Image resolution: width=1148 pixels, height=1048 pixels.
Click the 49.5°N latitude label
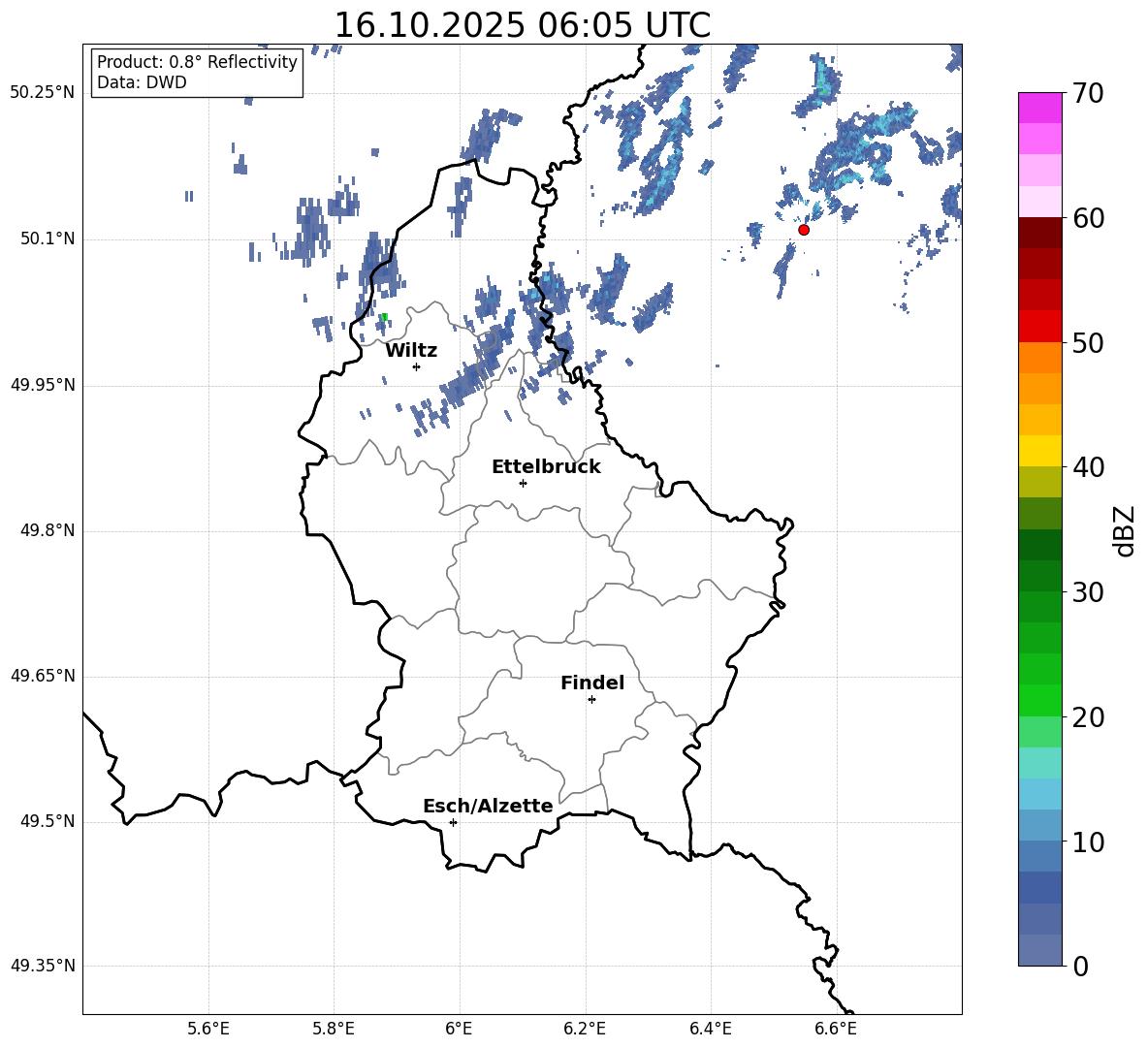[48, 822]
